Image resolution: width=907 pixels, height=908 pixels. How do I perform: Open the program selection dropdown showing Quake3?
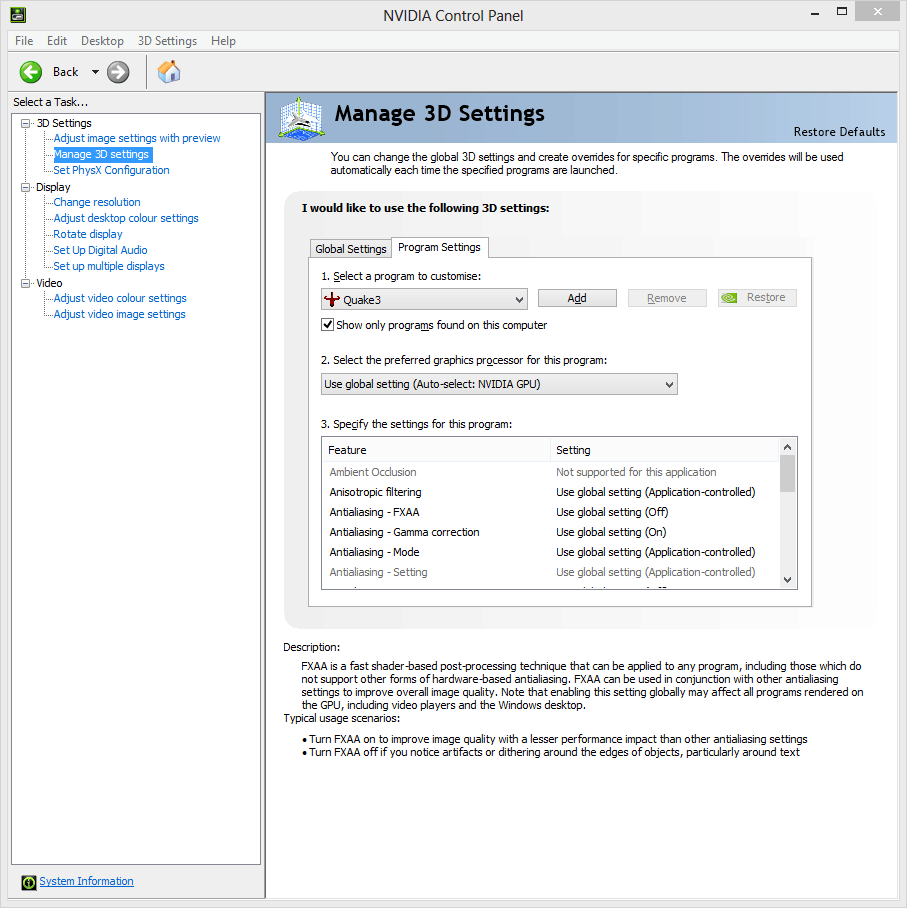click(x=424, y=299)
